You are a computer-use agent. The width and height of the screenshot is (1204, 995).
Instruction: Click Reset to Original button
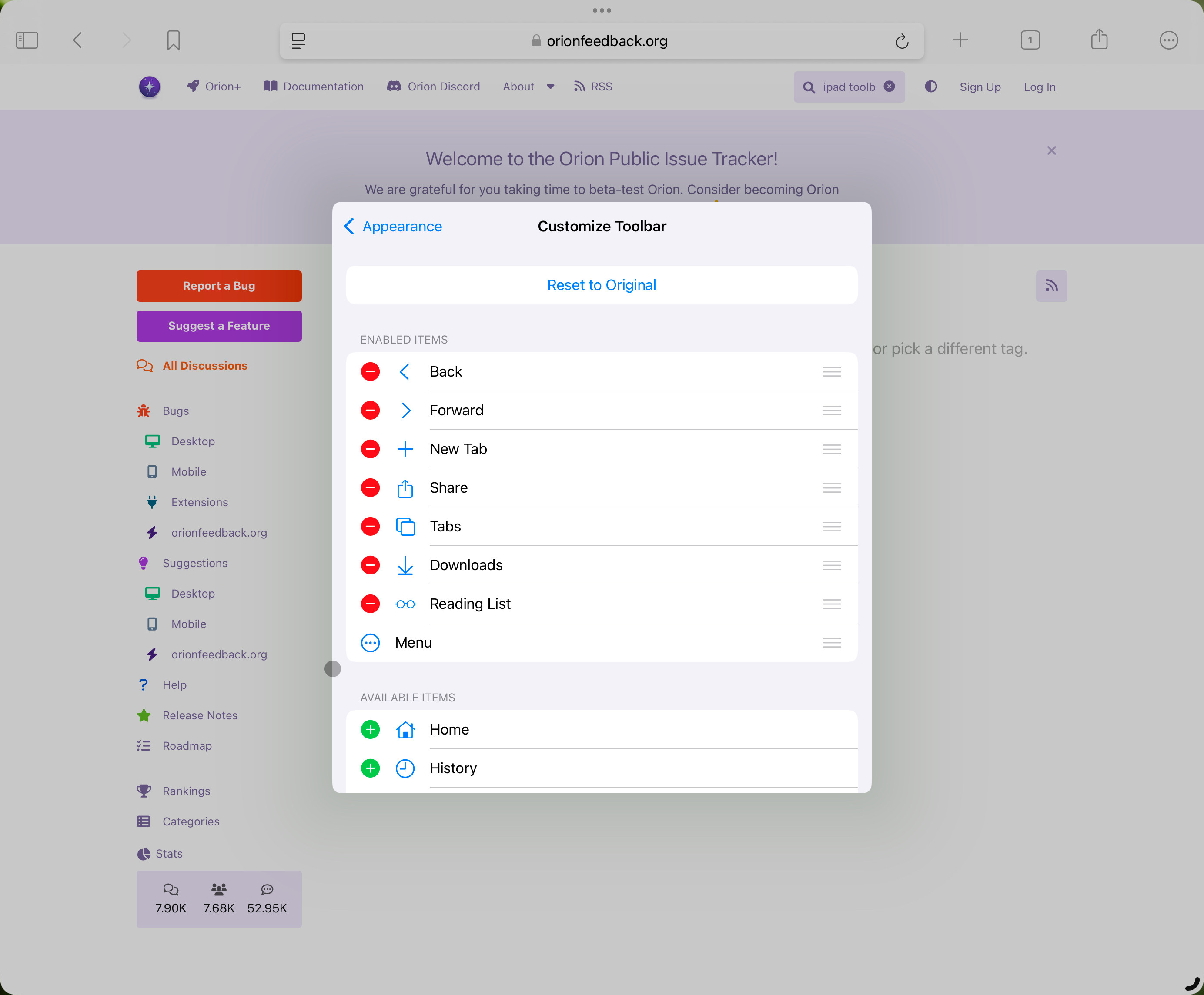pos(602,285)
